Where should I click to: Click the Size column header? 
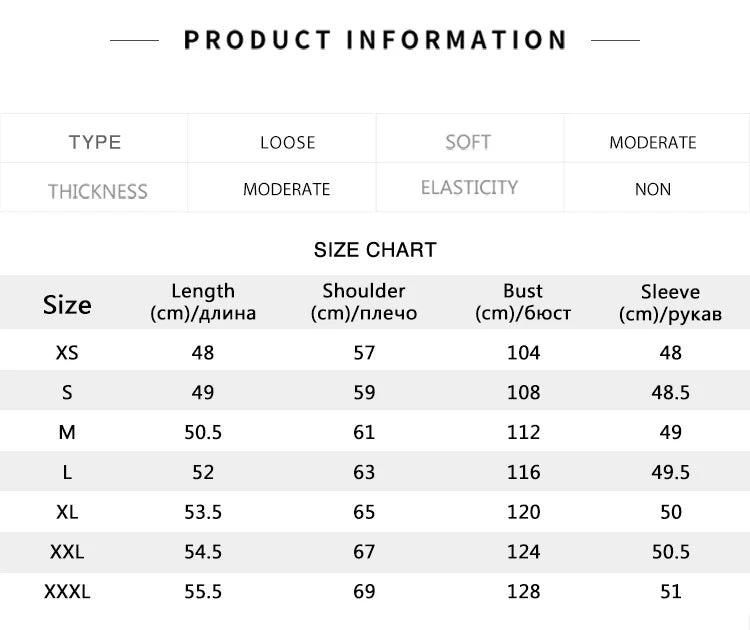(x=67, y=304)
